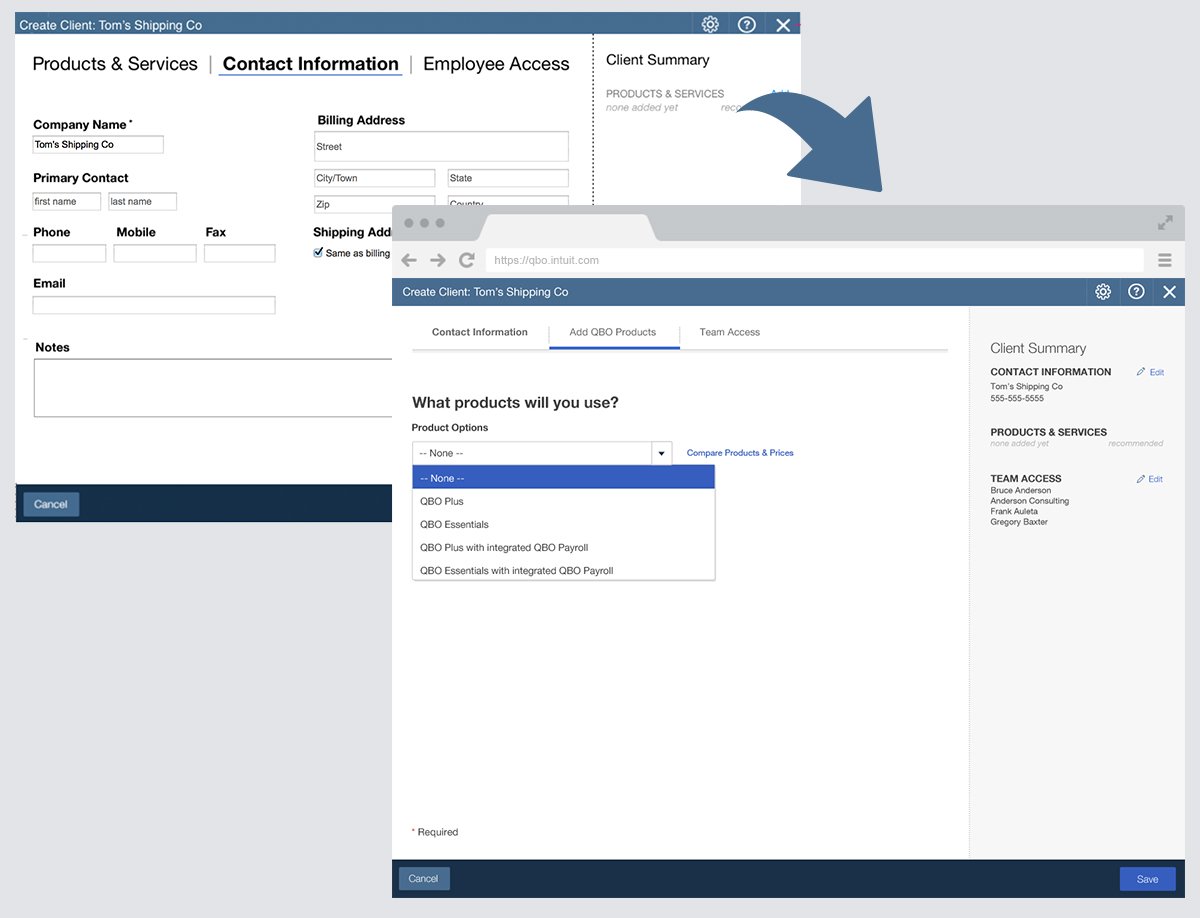Reload the page with refresh icon
The width and height of the screenshot is (1200, 918).
coord(467,260)
